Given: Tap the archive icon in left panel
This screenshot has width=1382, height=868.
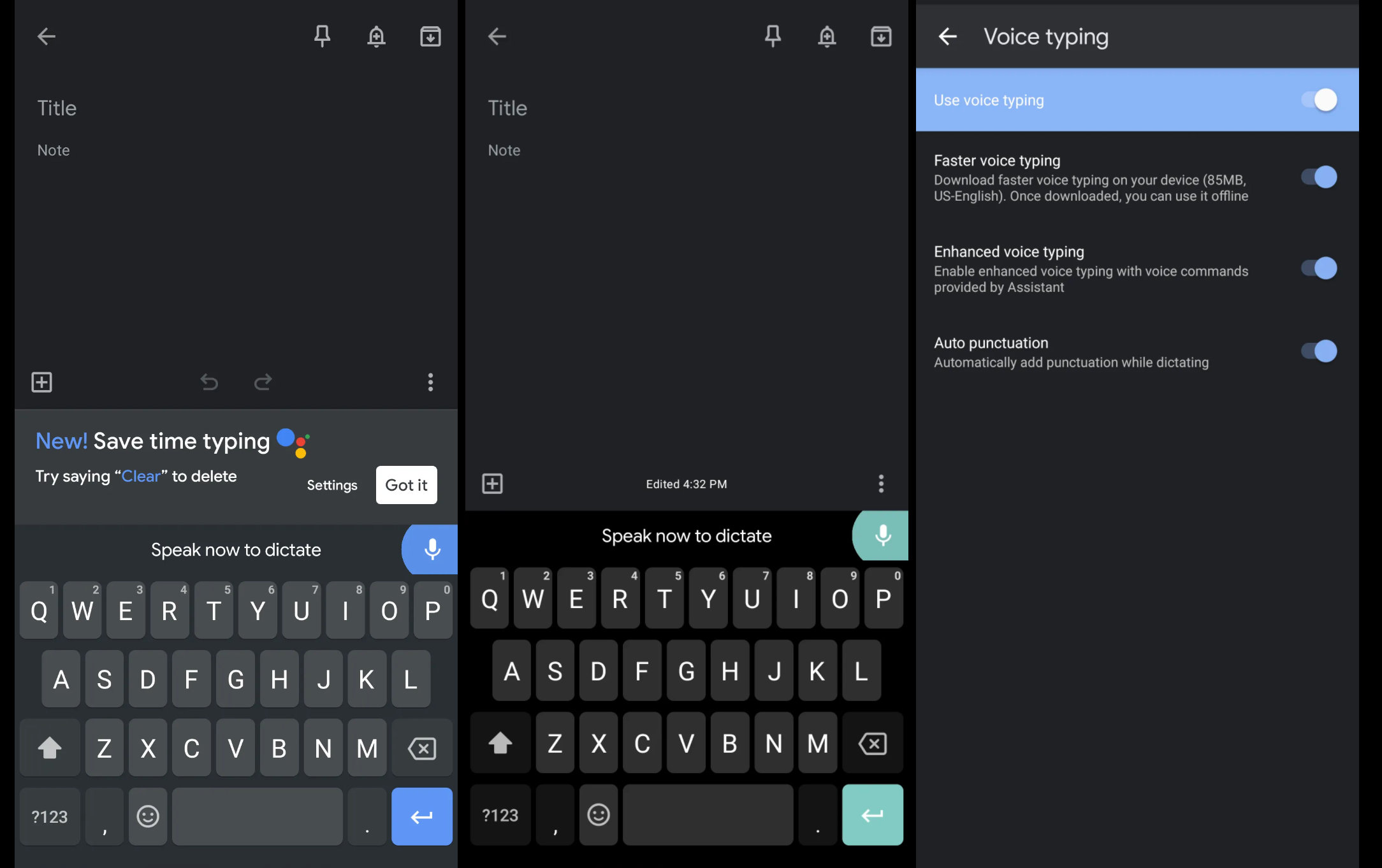Looking at the screenshot, I should tap(430, 35).
